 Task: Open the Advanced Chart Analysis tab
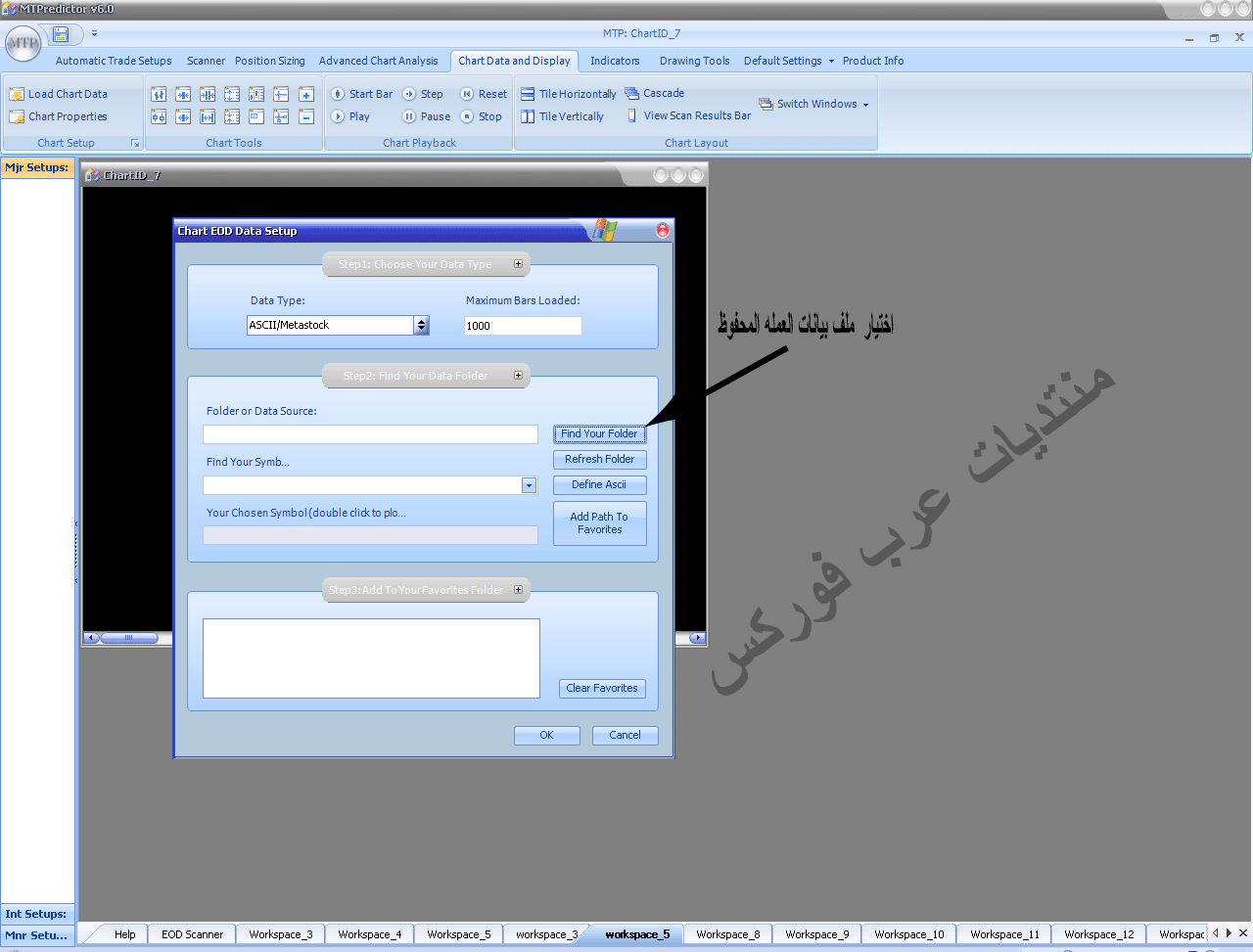coord(378,61)
